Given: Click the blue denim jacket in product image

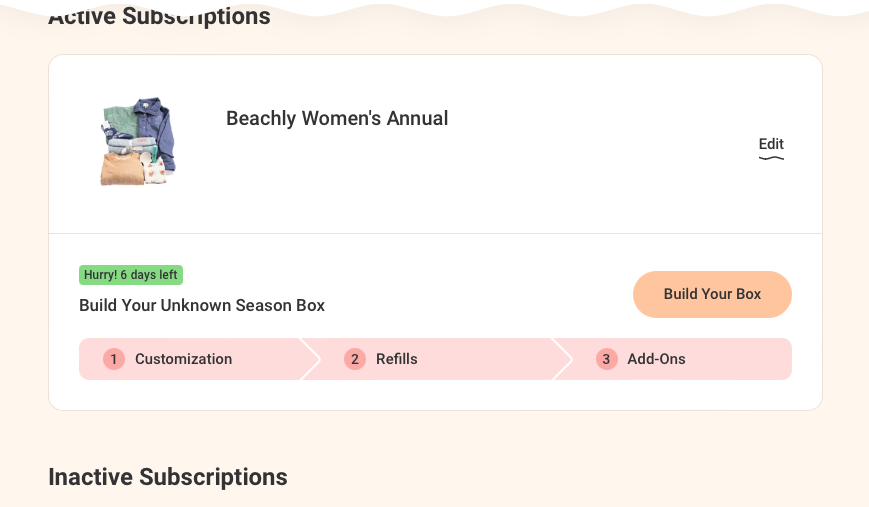Looking at the screenshot, I should 157,125.
